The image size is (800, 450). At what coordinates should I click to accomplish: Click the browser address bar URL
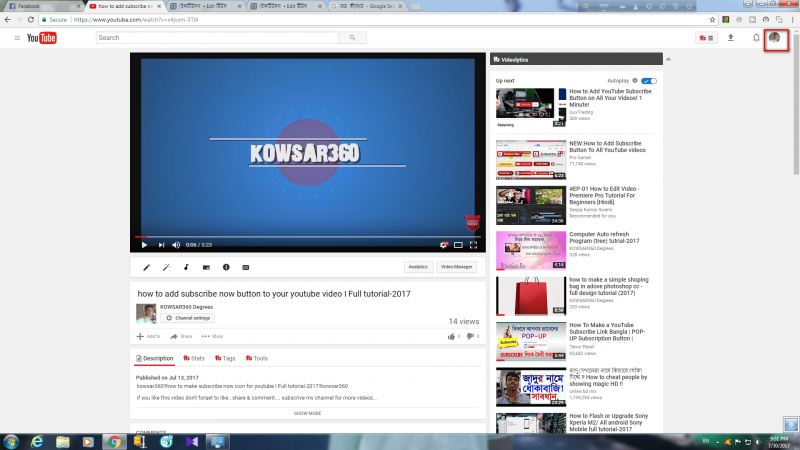pyautogui.click(x=136, y=20)
